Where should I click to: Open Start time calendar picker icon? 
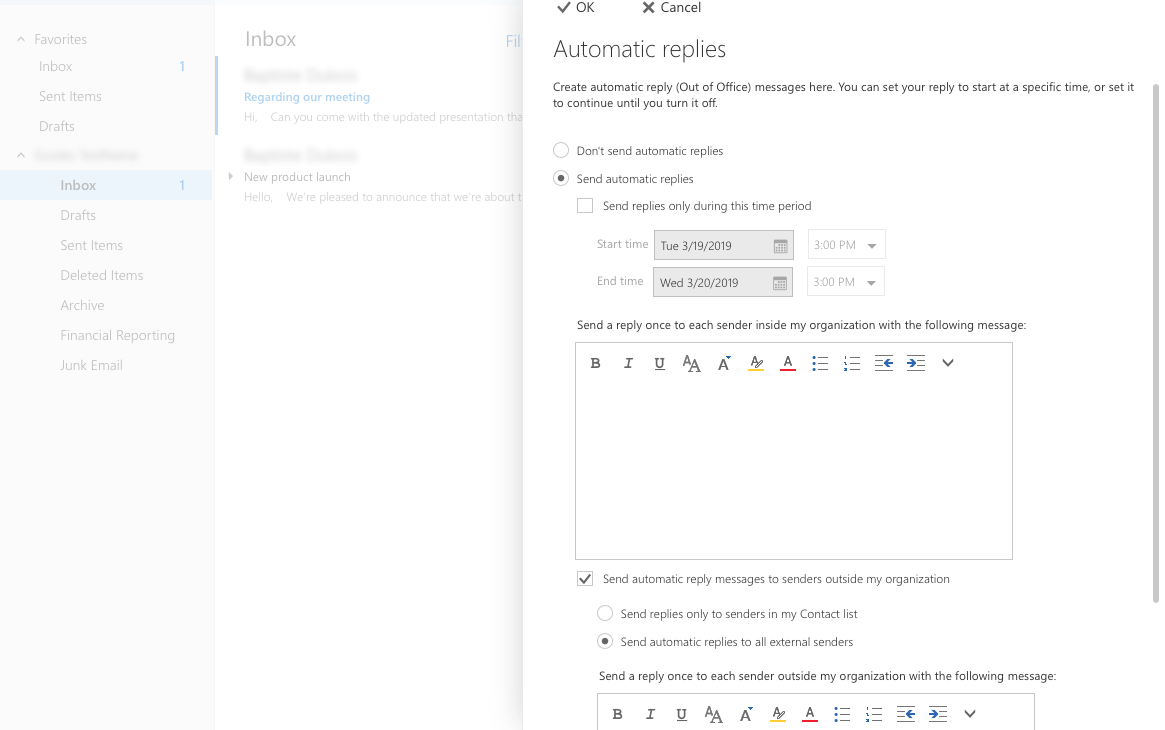tap(780, 246)
